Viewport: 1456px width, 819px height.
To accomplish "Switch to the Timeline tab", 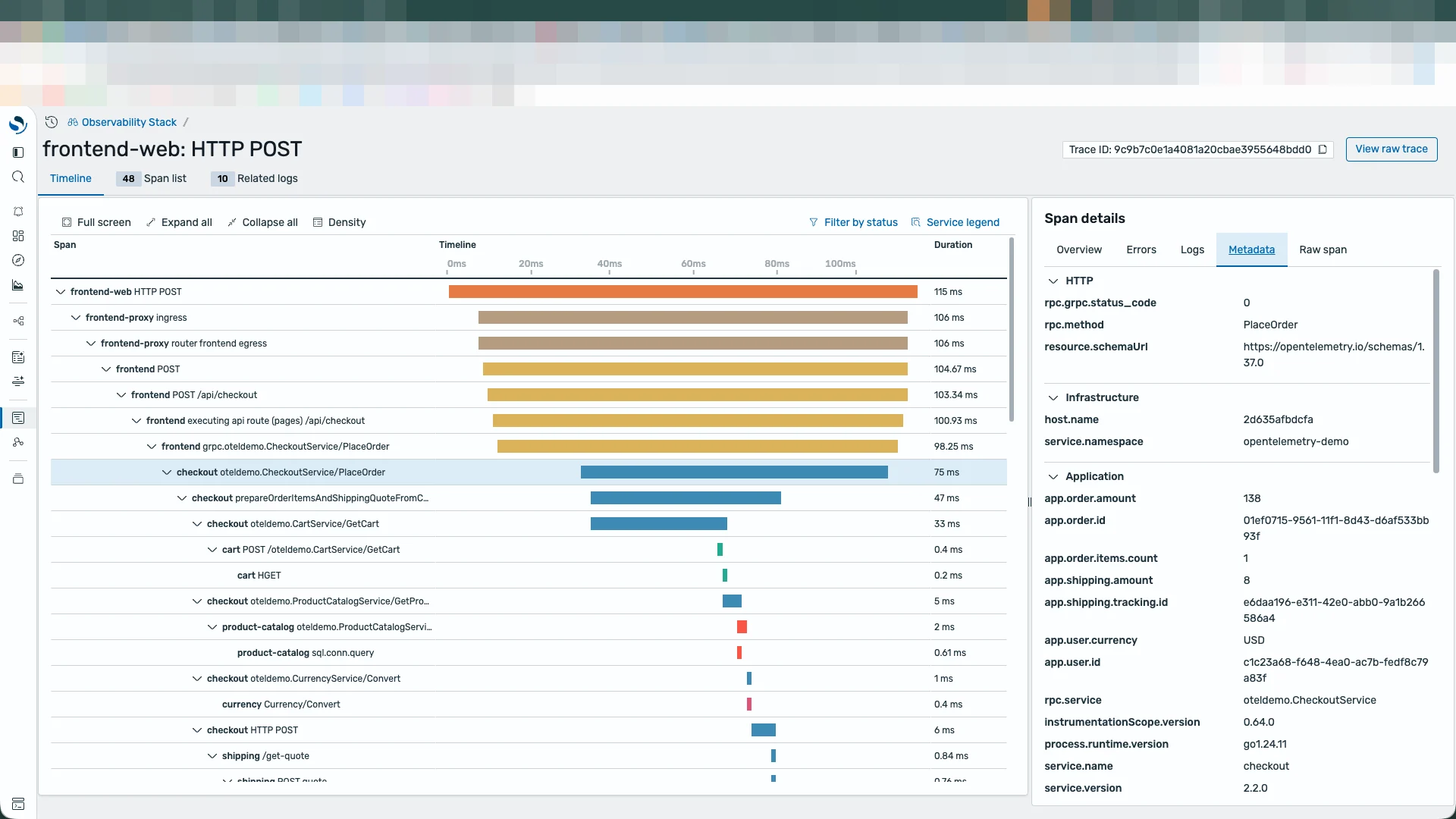I will point(71,179).
